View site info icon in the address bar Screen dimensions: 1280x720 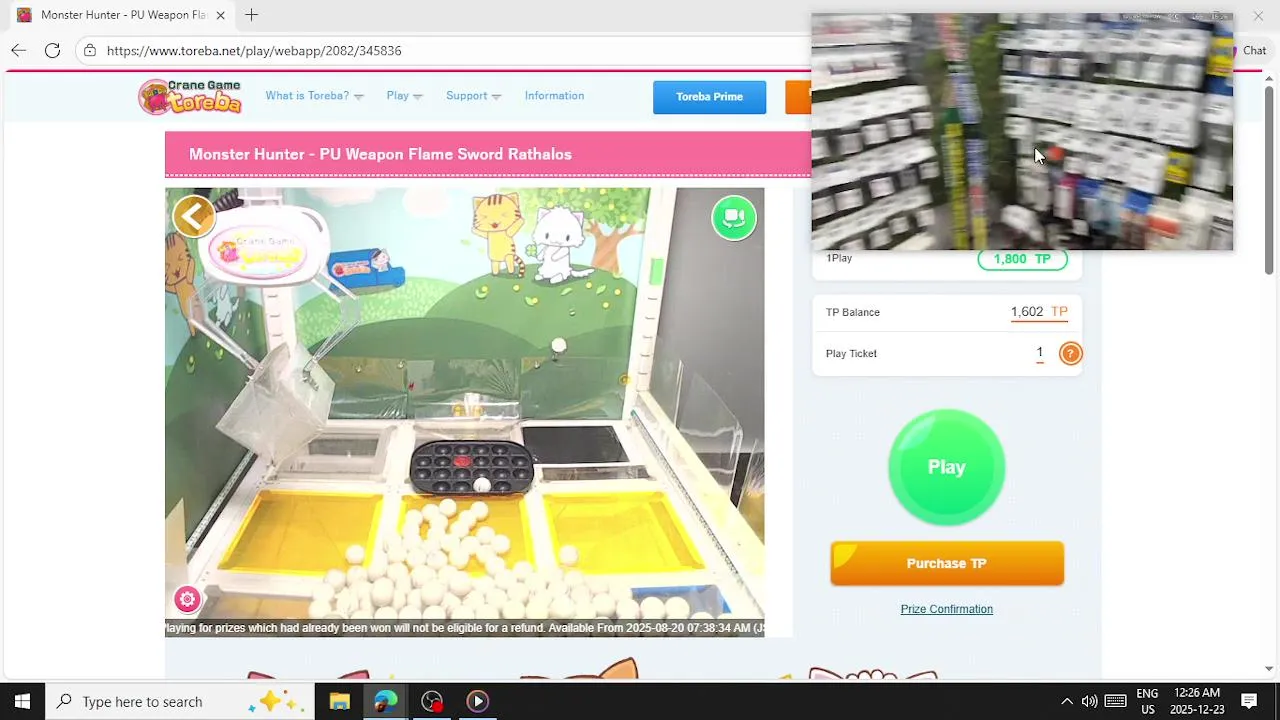[x=90, y=50]
